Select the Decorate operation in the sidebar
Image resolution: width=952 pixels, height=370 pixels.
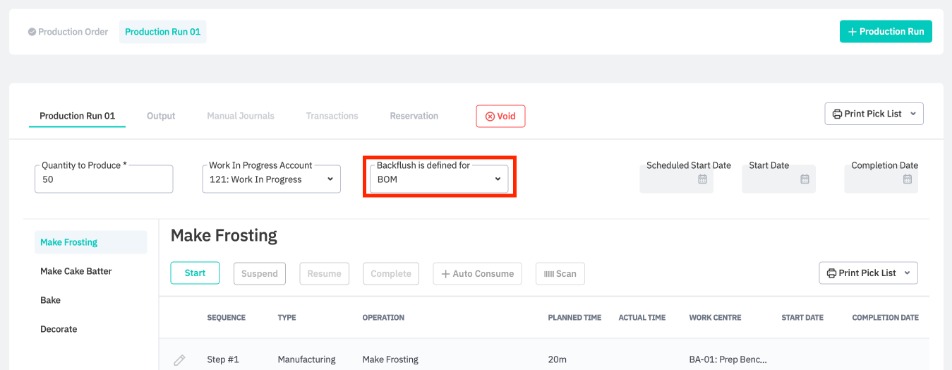click(59, 329)
